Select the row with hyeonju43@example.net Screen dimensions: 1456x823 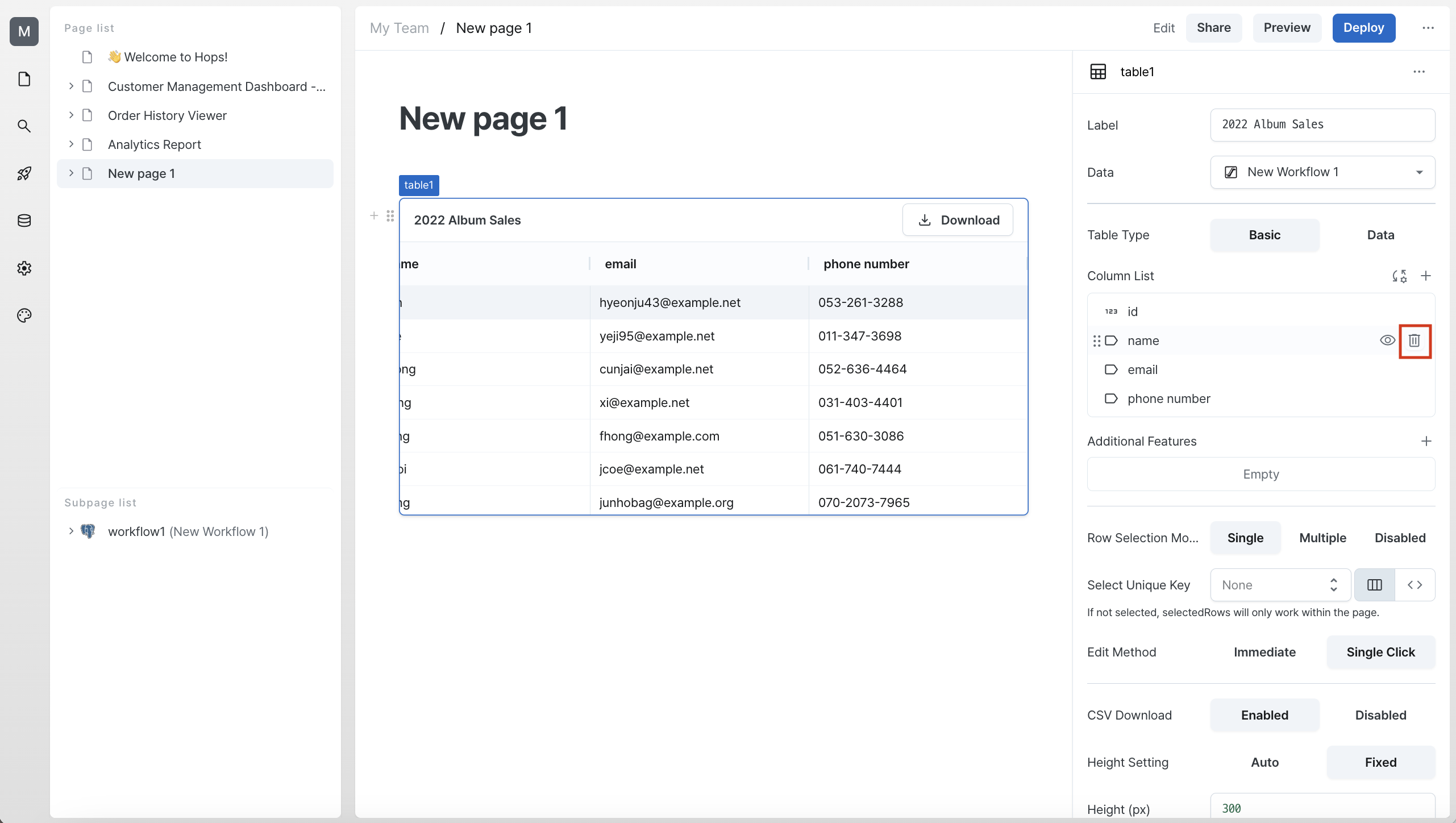point(713,302)
